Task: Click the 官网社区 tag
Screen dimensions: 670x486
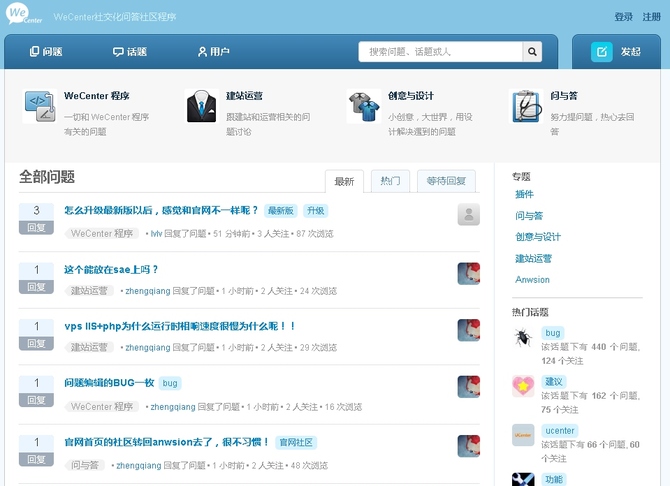Action: [296, 442]
